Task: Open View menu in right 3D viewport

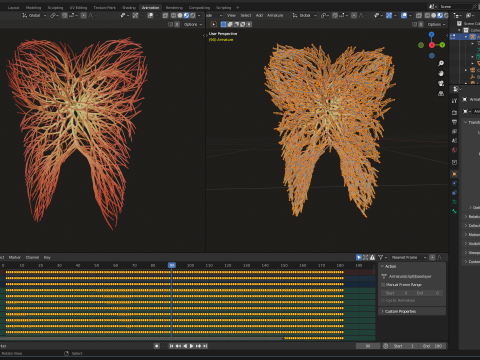Action: click(x=231, y=15)
